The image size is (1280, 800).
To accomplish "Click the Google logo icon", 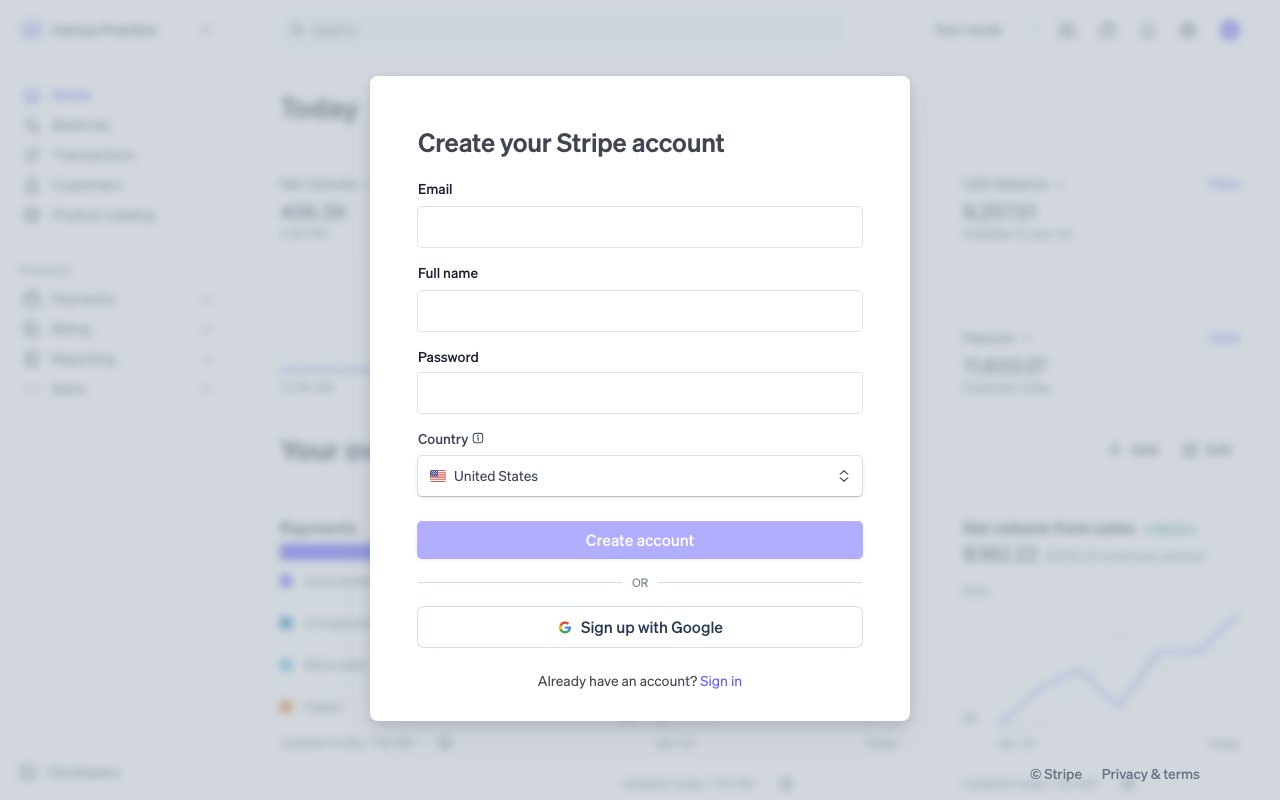I will 565,628.
